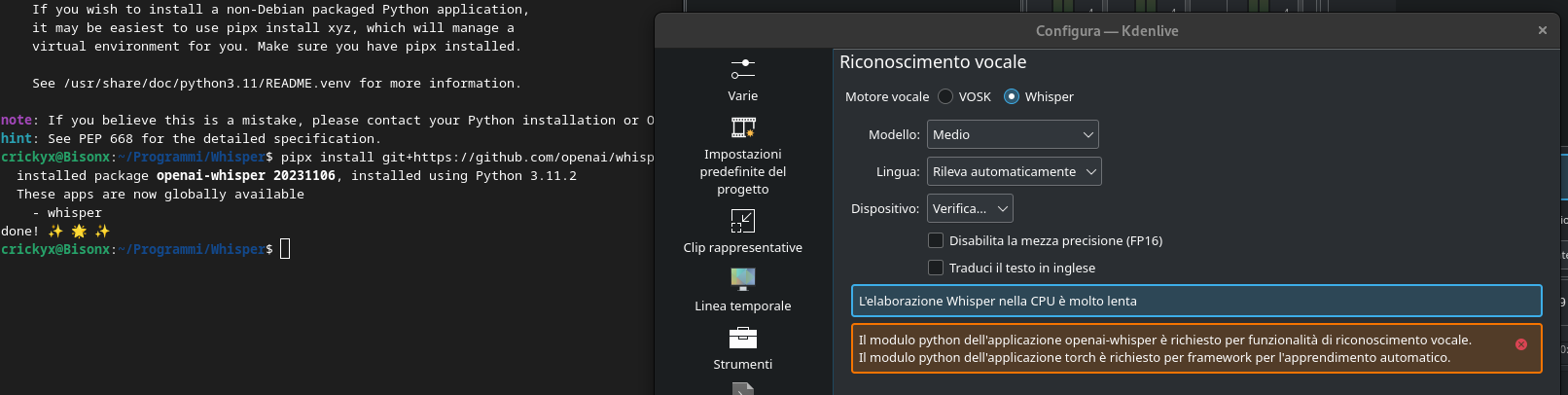1568x395 pixels.
Task: Open Impostazioni predefinite del progetto category
Action: click(742, 156)
